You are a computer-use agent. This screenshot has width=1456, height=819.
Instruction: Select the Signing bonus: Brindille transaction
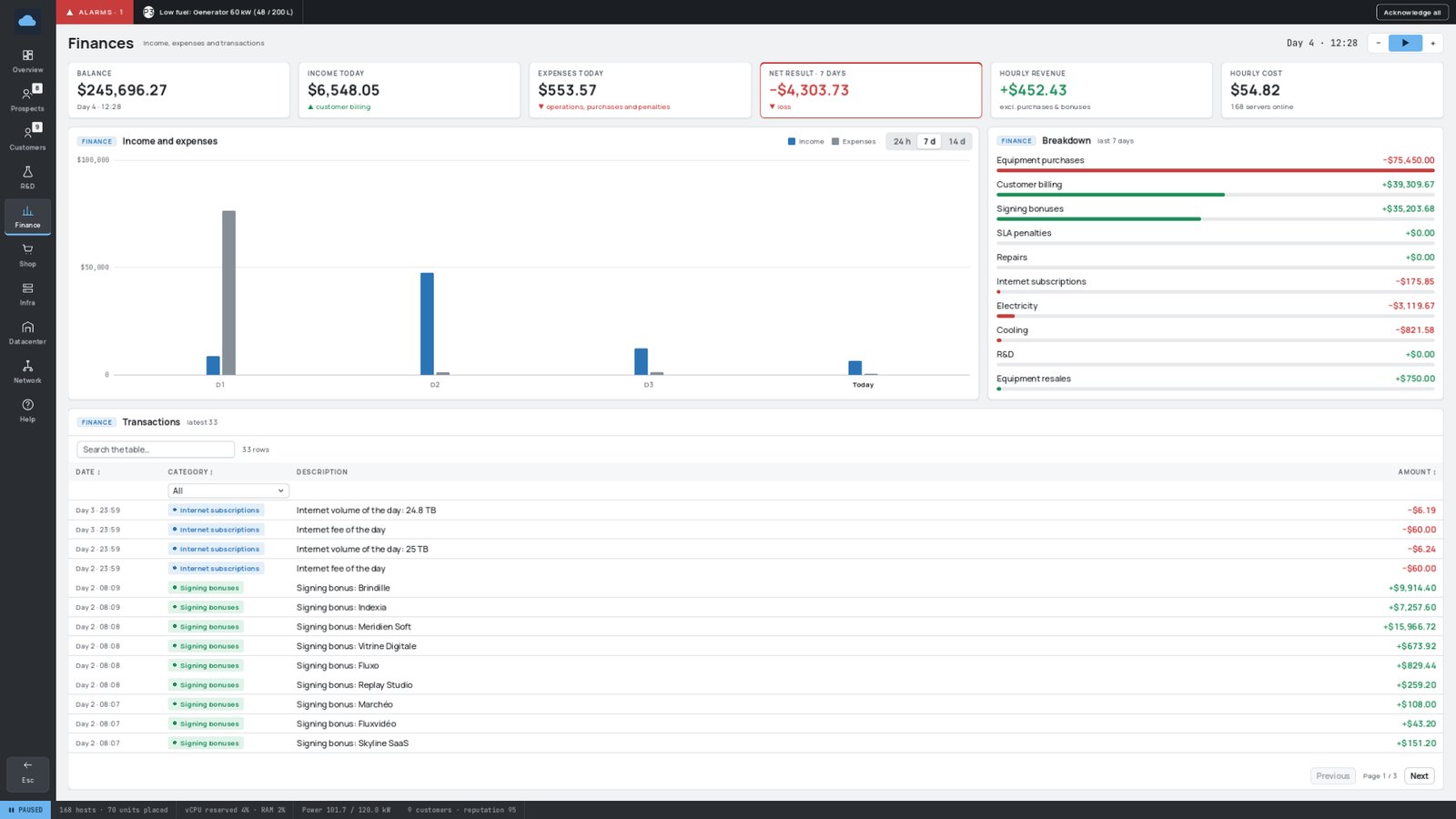pyautogui.click(x=755, y=588)
